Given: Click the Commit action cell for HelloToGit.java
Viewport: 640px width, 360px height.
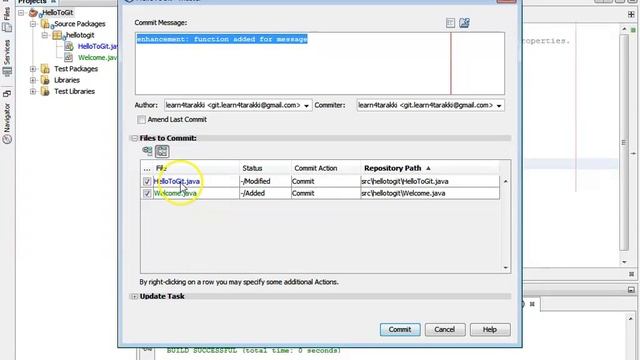Looking at the screenshot, I should click(326, 182).
